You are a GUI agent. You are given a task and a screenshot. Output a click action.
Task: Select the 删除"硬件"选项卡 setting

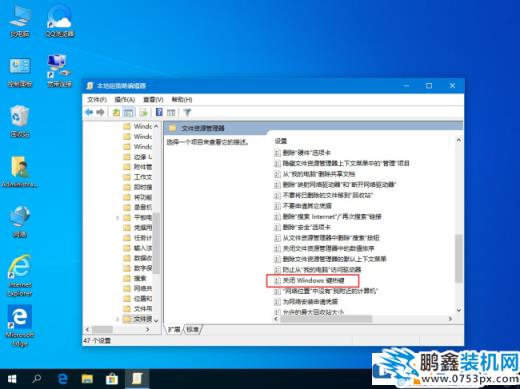[x=303, y=153]
